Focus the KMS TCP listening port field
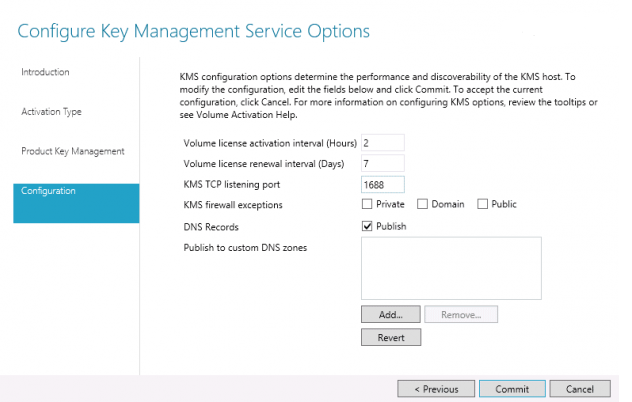 point(382,184)
